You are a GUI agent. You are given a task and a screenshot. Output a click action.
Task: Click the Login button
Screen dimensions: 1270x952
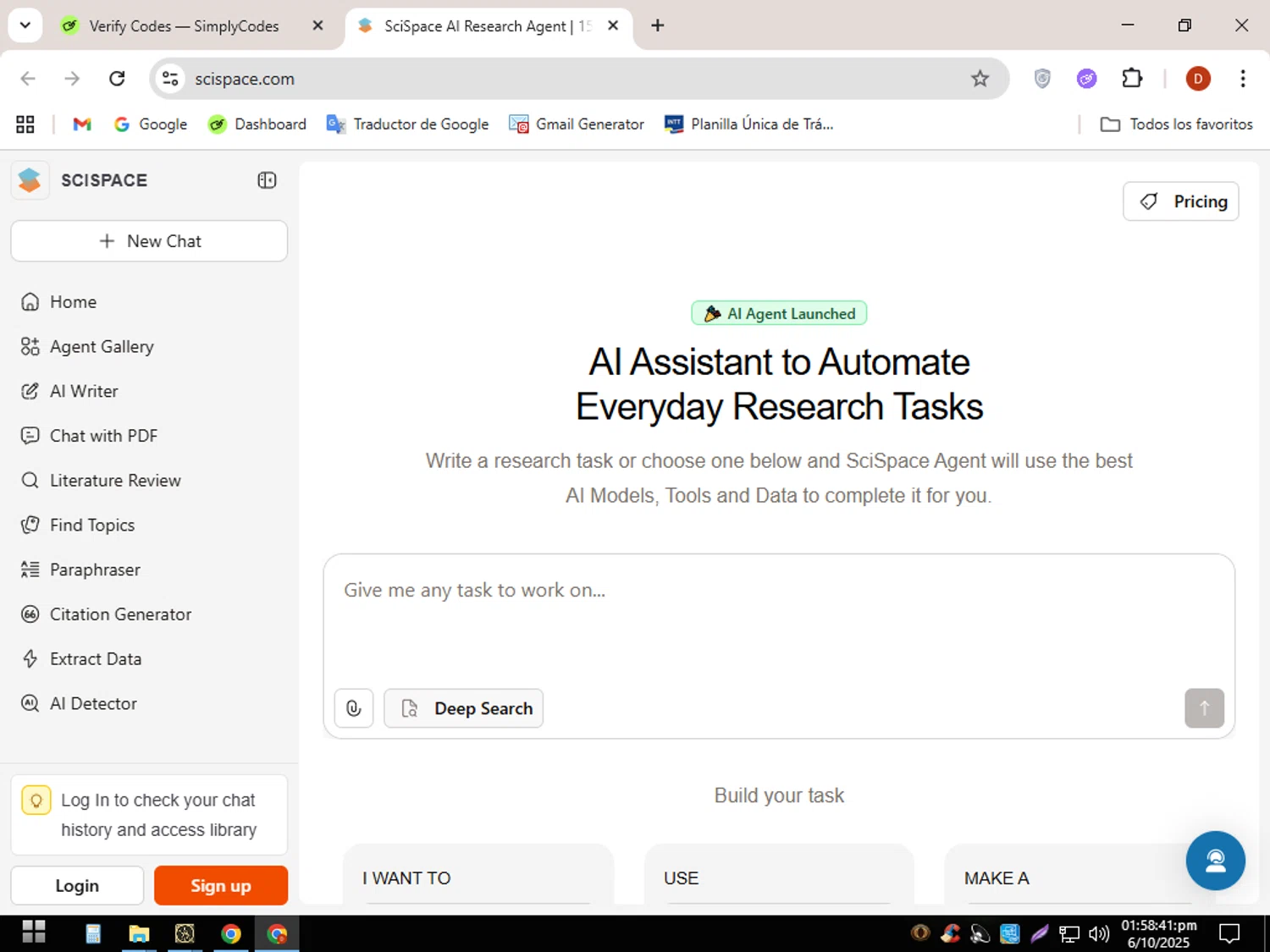pos(77,886)
